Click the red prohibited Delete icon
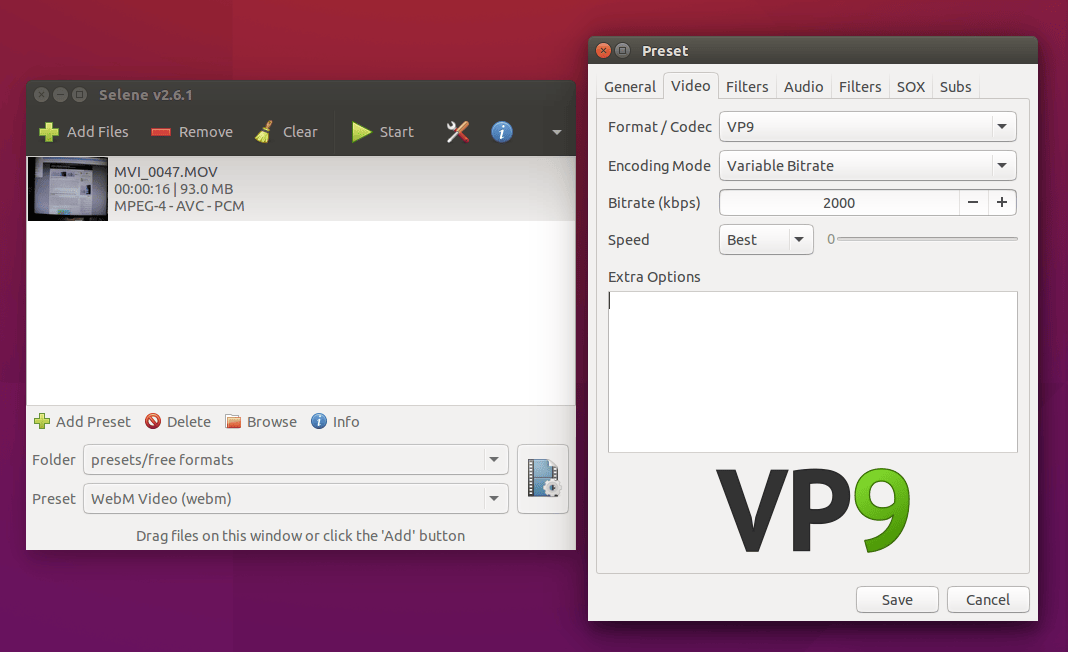This screenshot has height=652, width=1068. point(153,422)
